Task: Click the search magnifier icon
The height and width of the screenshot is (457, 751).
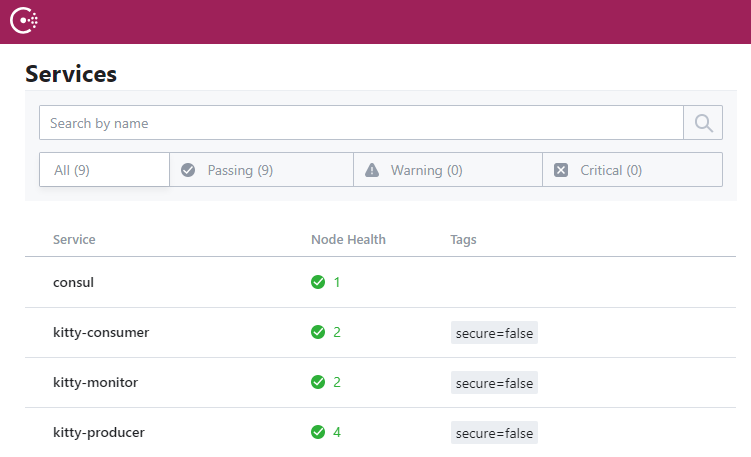Action: point(703,123)
